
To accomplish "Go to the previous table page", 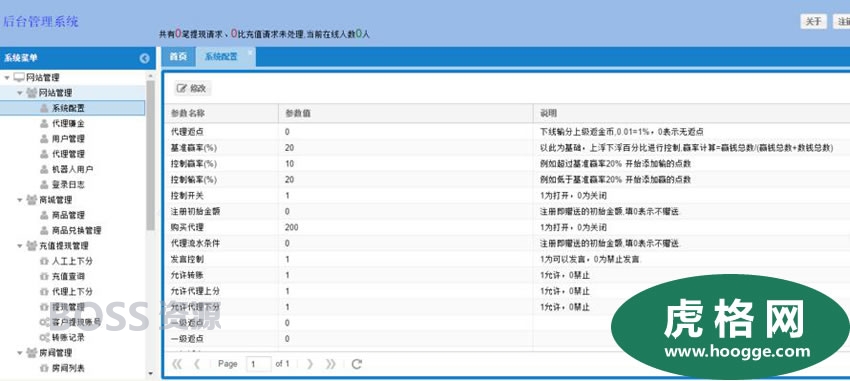I will pyautogui.click(x=197, y=364).
